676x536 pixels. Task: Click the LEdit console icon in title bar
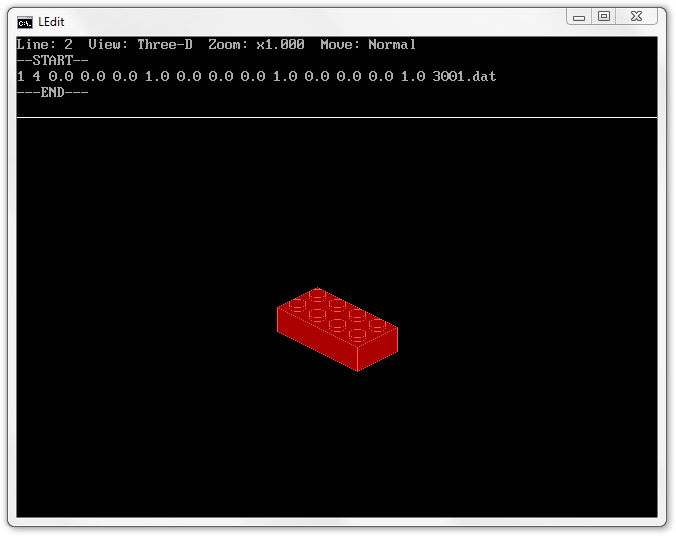(x=25, y=22)
